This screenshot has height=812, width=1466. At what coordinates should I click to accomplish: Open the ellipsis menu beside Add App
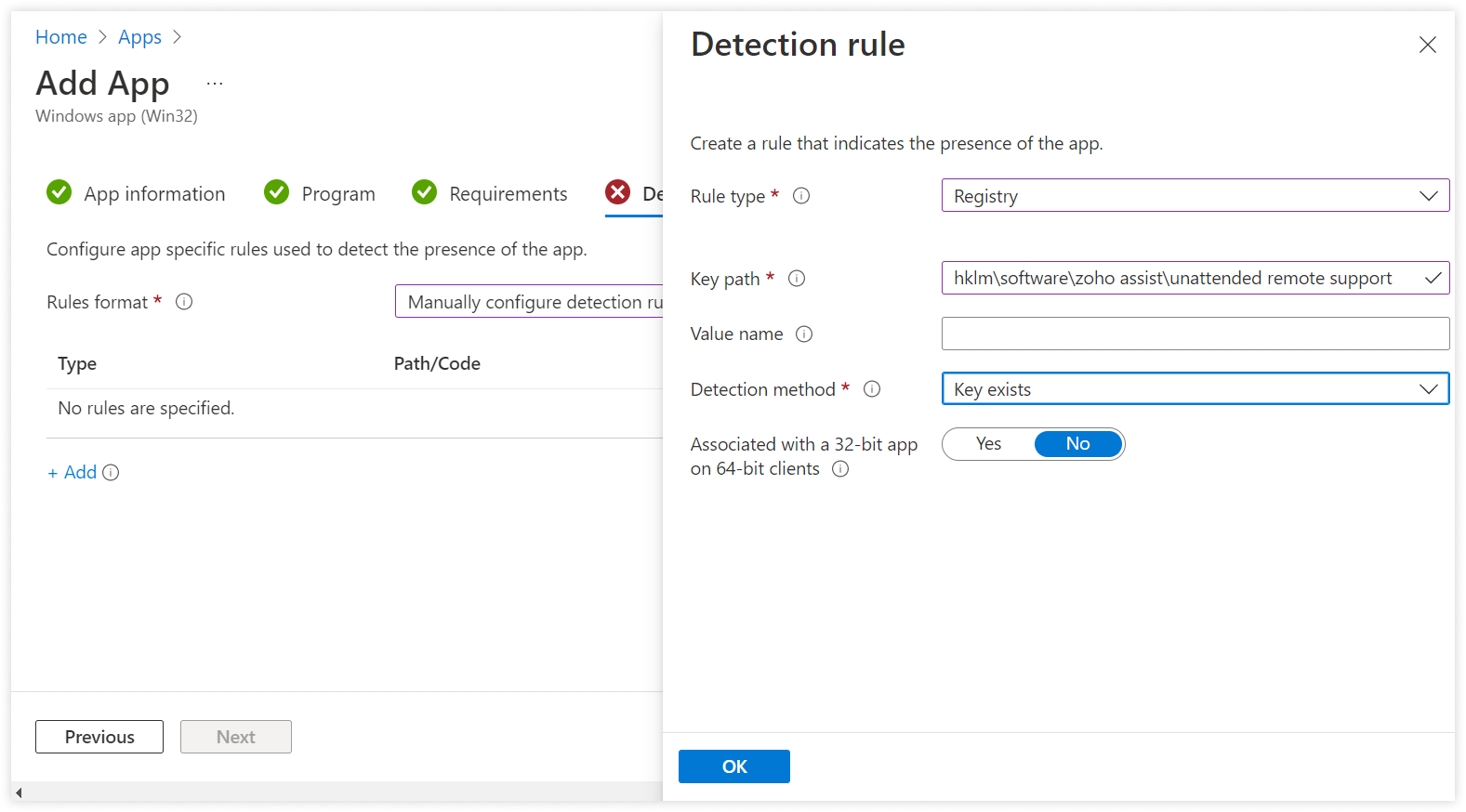(x=215, y=84)
